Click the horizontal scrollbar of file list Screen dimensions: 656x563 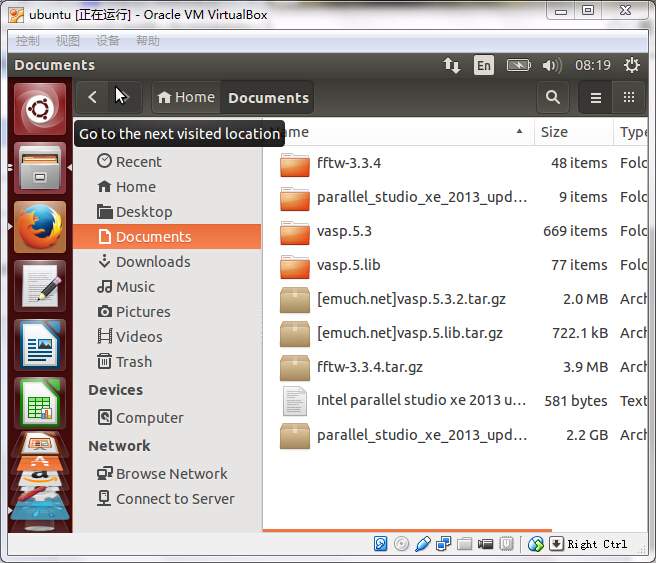coord(407,530)
